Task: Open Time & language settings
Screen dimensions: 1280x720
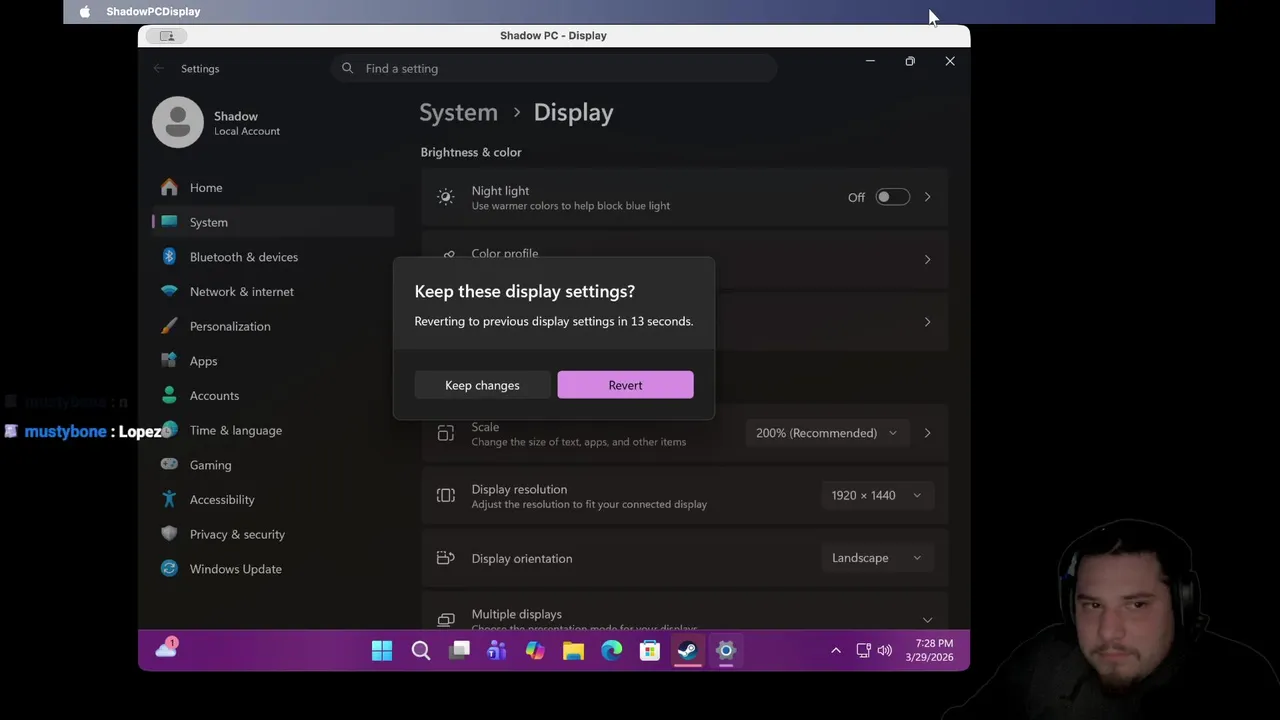Action: [273, 430]
